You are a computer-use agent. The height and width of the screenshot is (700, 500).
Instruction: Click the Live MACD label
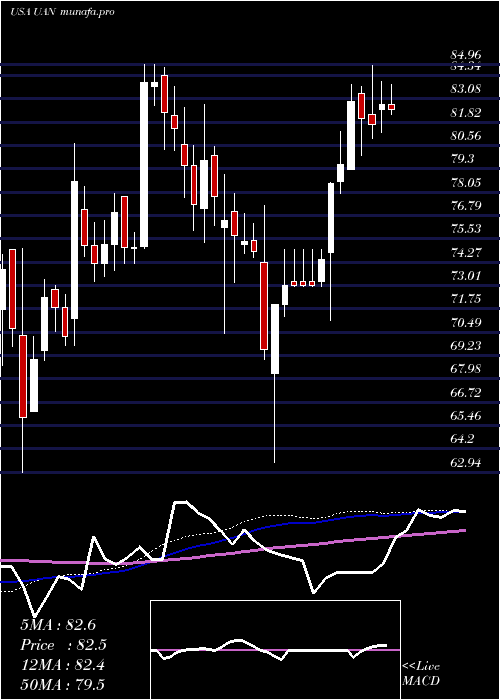[x=421, y=674]
